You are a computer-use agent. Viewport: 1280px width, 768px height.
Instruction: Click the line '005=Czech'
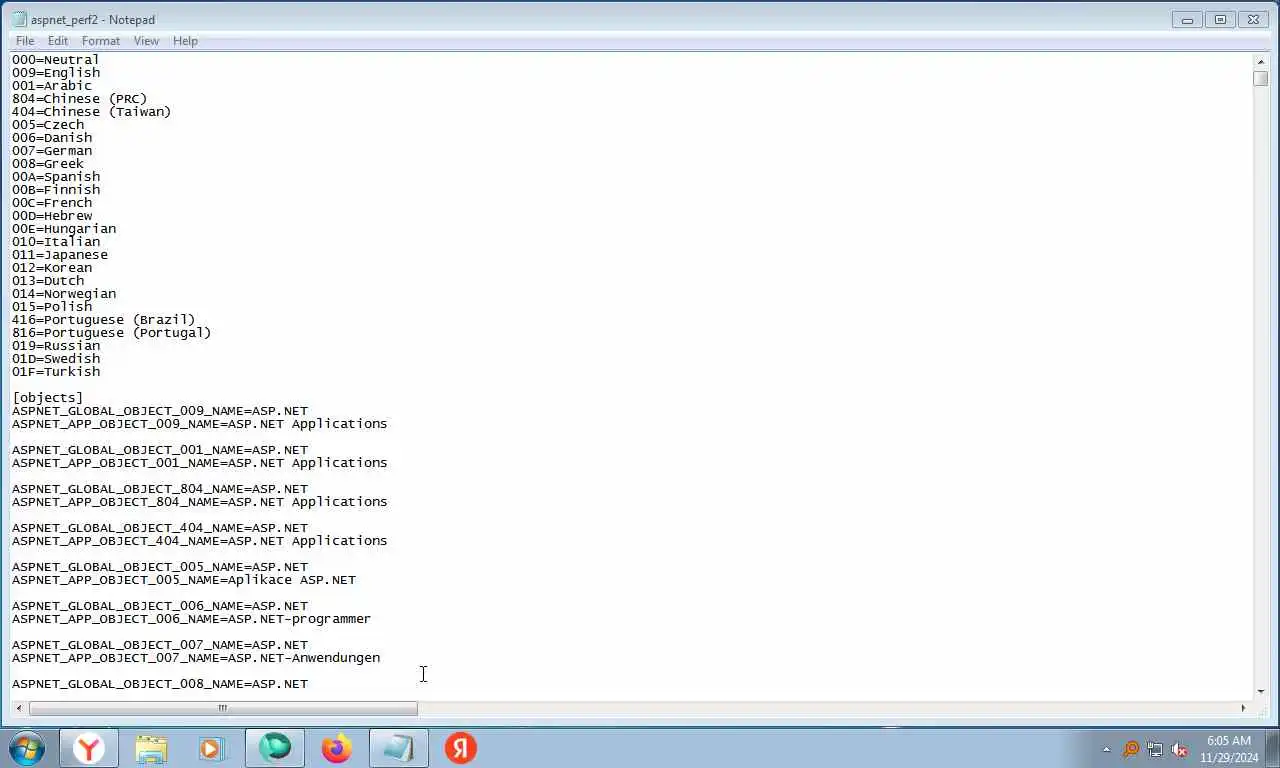[48, 125]
